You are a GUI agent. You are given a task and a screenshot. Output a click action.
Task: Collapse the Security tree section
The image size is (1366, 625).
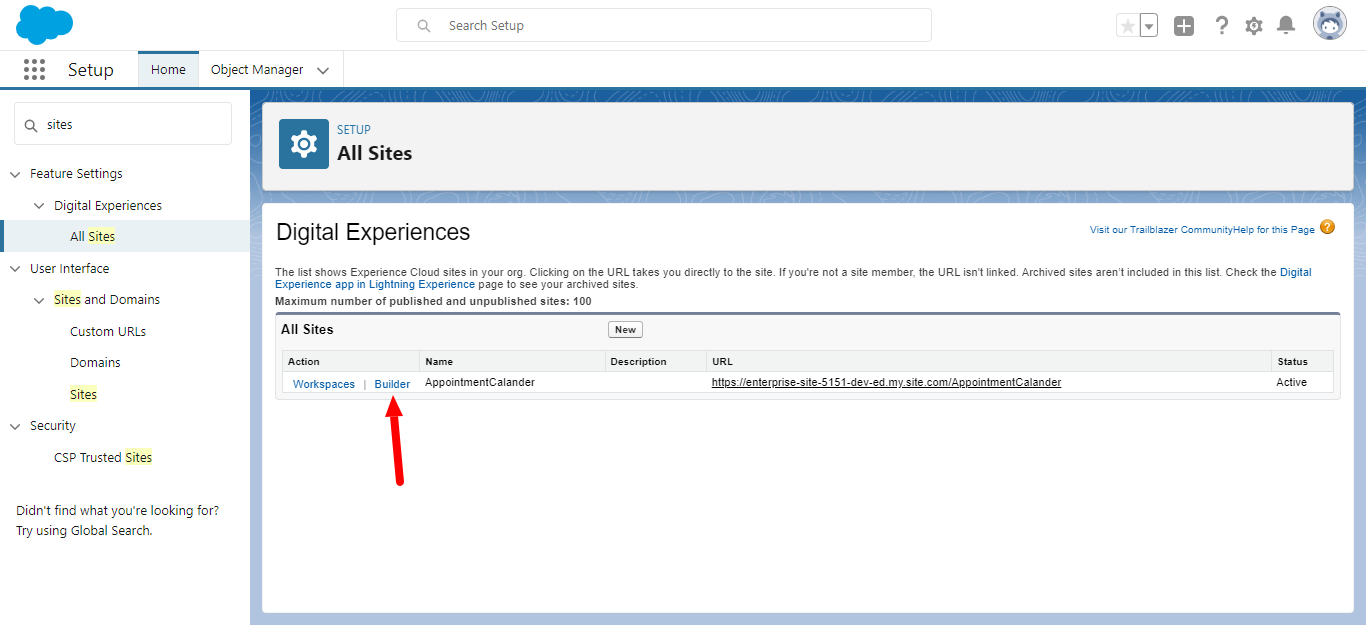coord(15,426)
